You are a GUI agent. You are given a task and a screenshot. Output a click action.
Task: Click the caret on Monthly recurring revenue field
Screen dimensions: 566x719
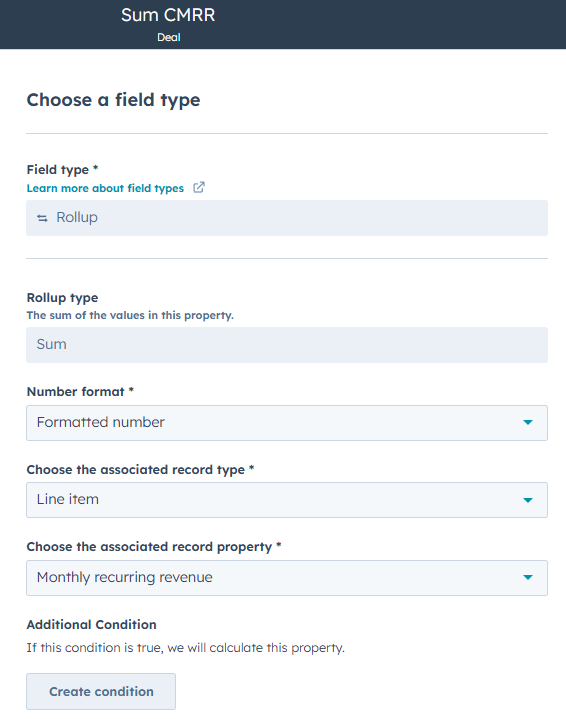click(x=528, y=577)
